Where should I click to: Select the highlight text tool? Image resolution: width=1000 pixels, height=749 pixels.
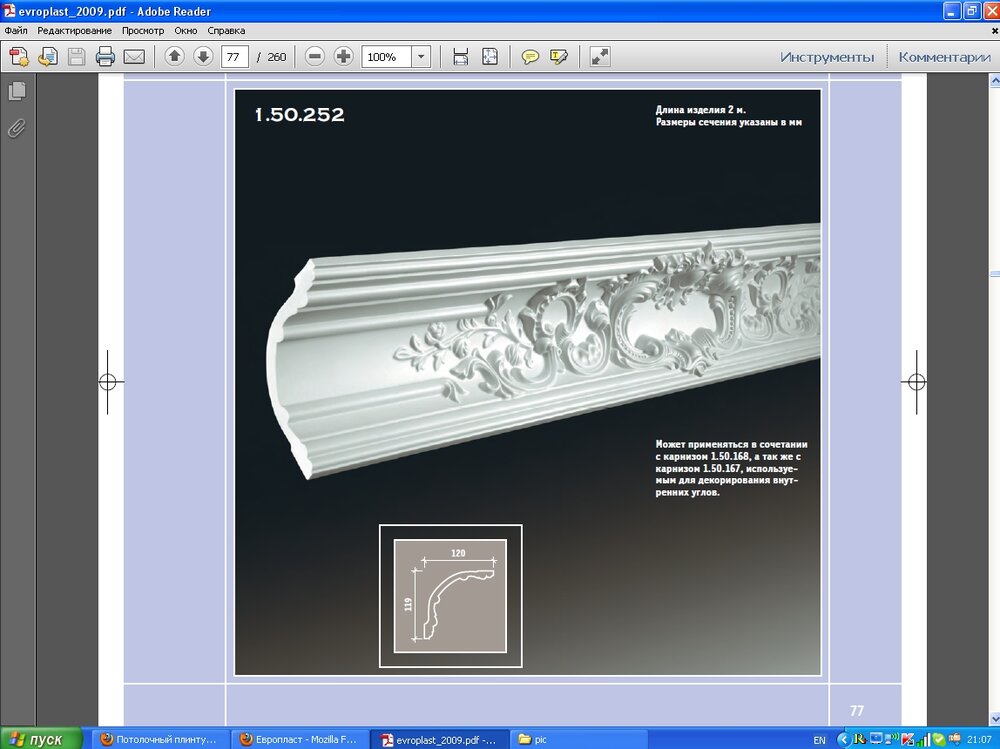(x=559, y=57)
